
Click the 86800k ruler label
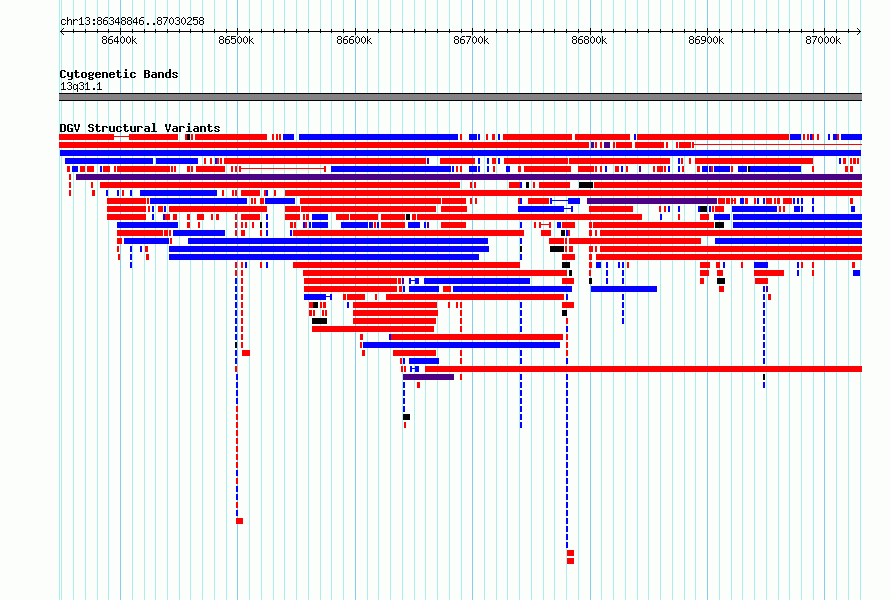click(x=589, y=40)
